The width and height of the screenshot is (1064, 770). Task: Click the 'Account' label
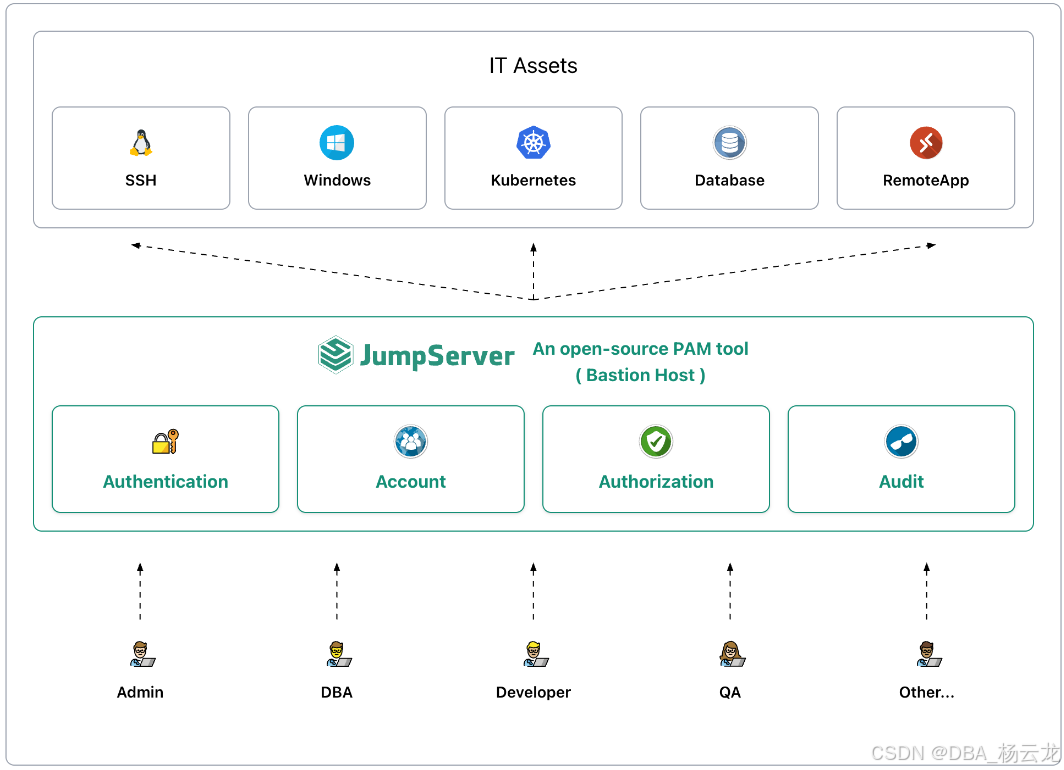click(411, 482)
